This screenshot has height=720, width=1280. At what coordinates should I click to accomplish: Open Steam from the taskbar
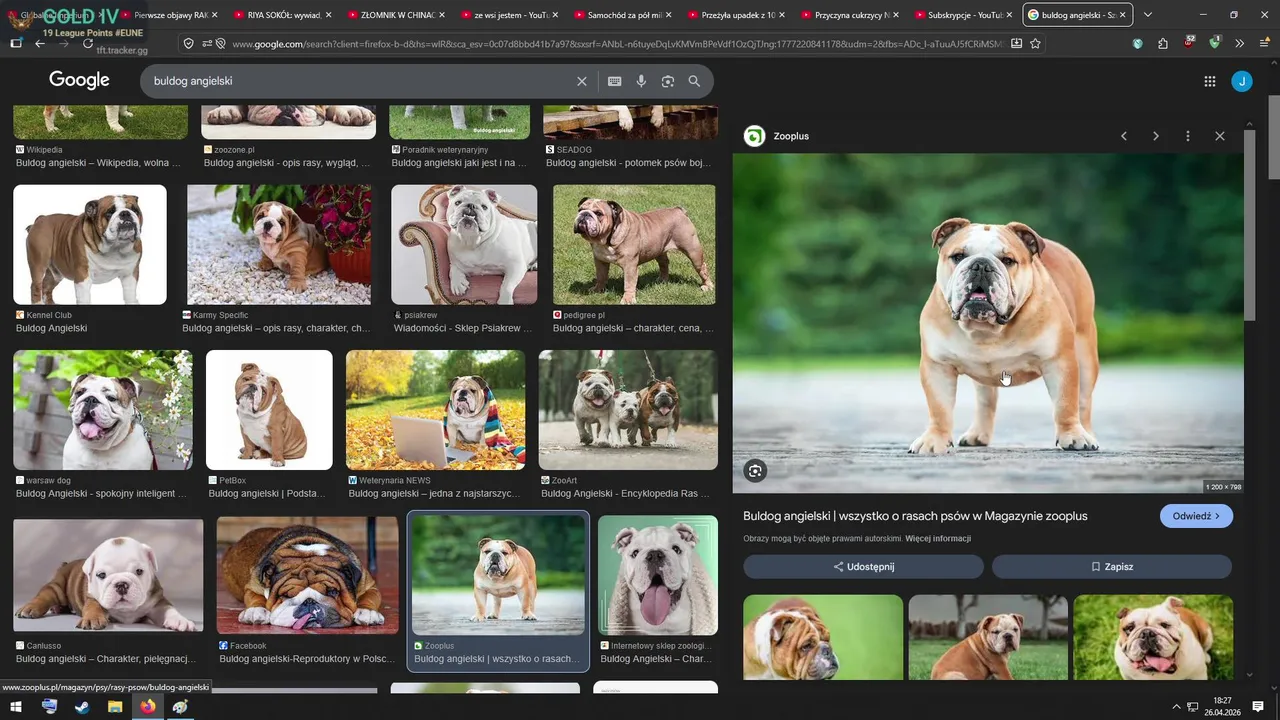(x=81, y=706)
